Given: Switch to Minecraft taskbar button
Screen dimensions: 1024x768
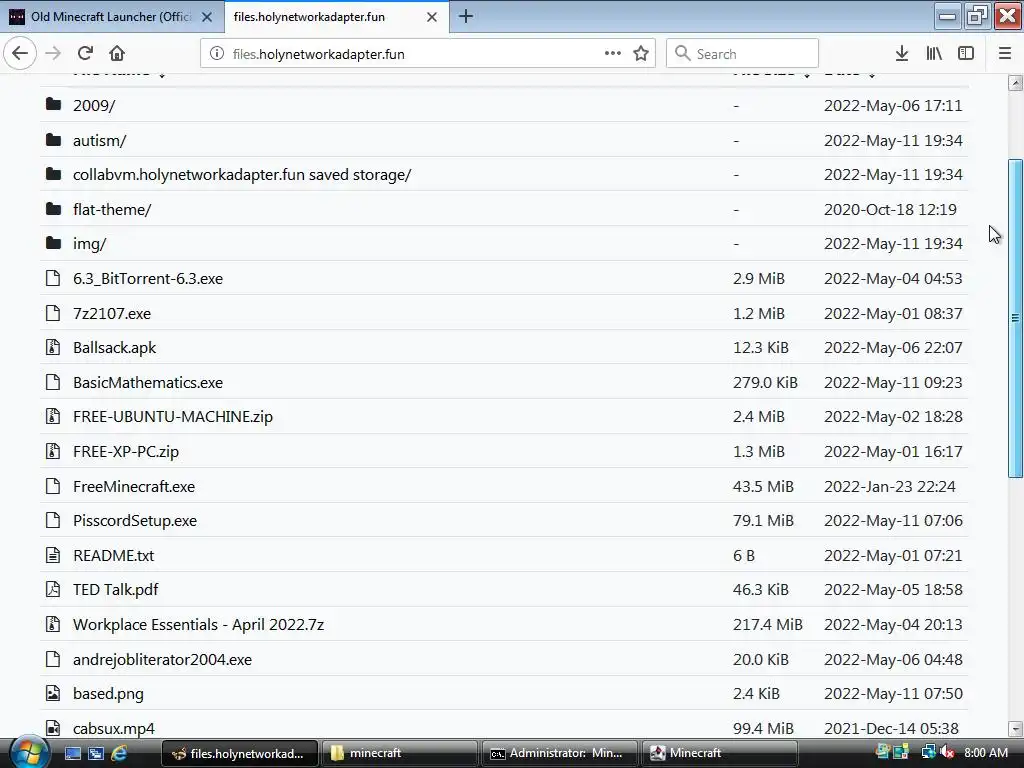Looking at the screenshot, I should click(x=720, y=753).
